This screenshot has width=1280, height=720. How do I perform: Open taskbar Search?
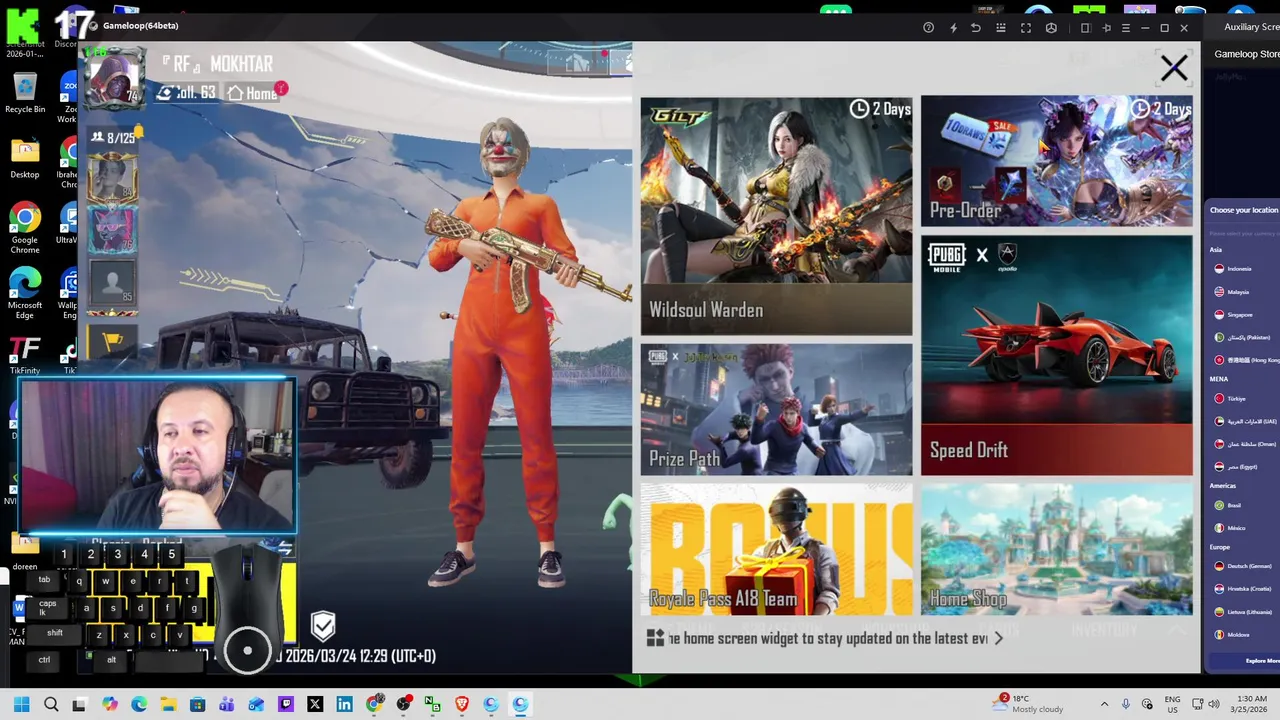(x=51, y=704)
